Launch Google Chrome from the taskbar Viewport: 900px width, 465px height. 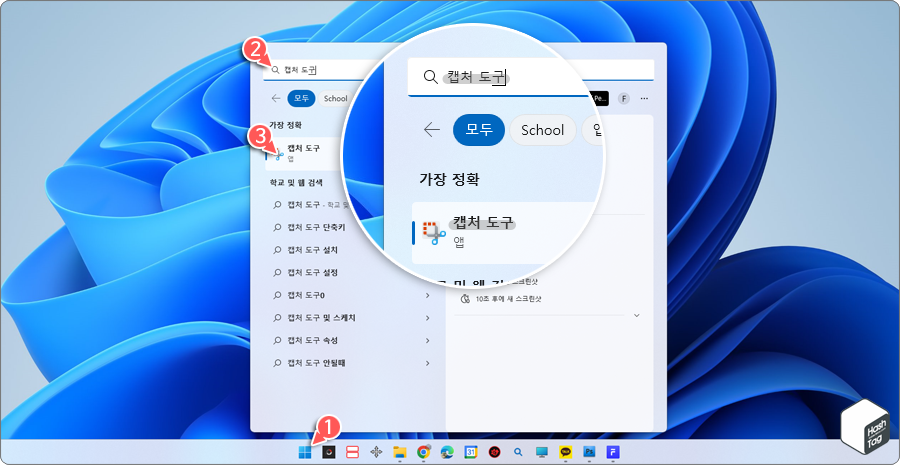pos(424,452)
